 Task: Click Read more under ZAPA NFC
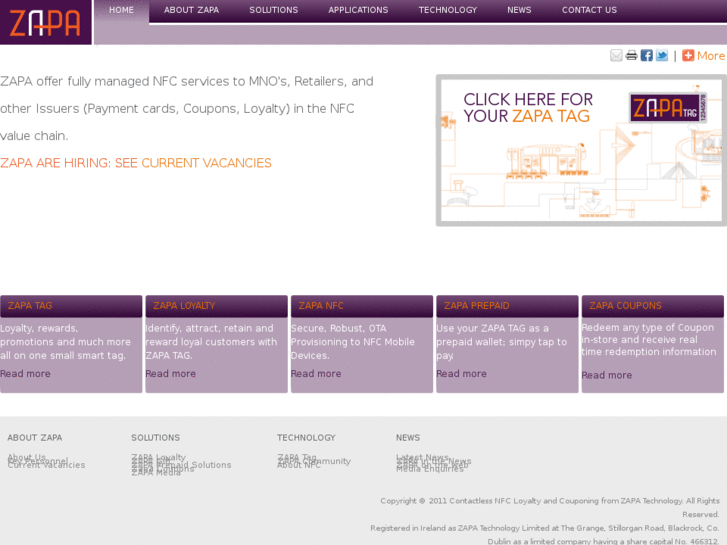(x=316, y=374)
